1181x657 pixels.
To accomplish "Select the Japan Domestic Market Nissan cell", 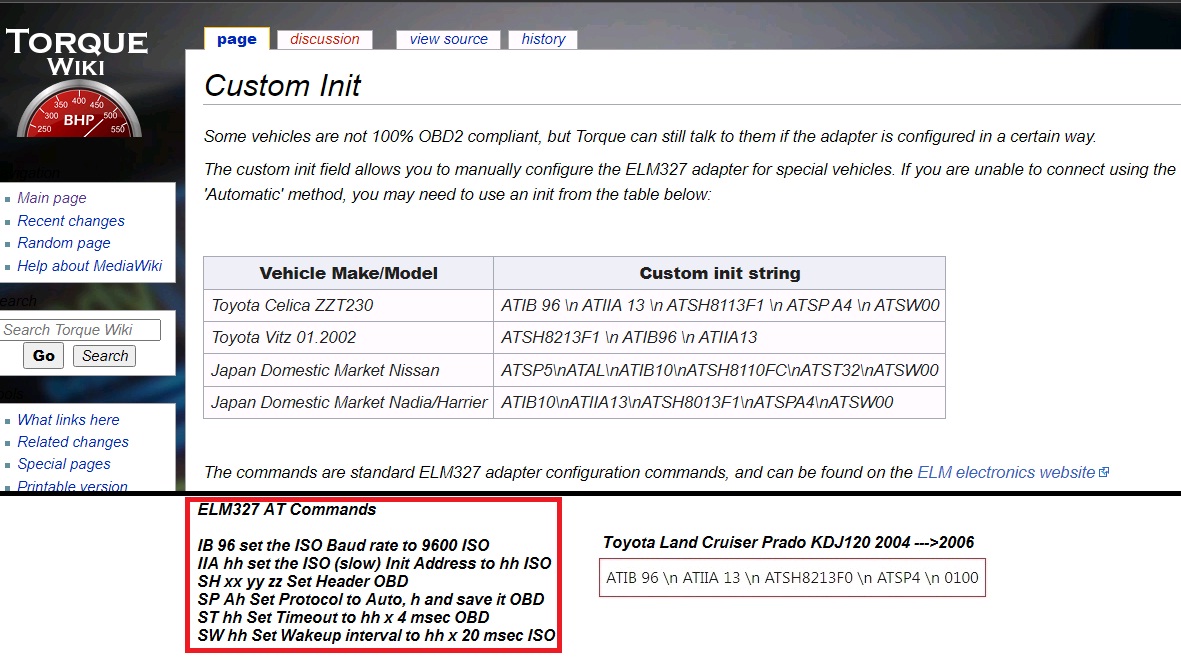I will [x=348, y=370].
